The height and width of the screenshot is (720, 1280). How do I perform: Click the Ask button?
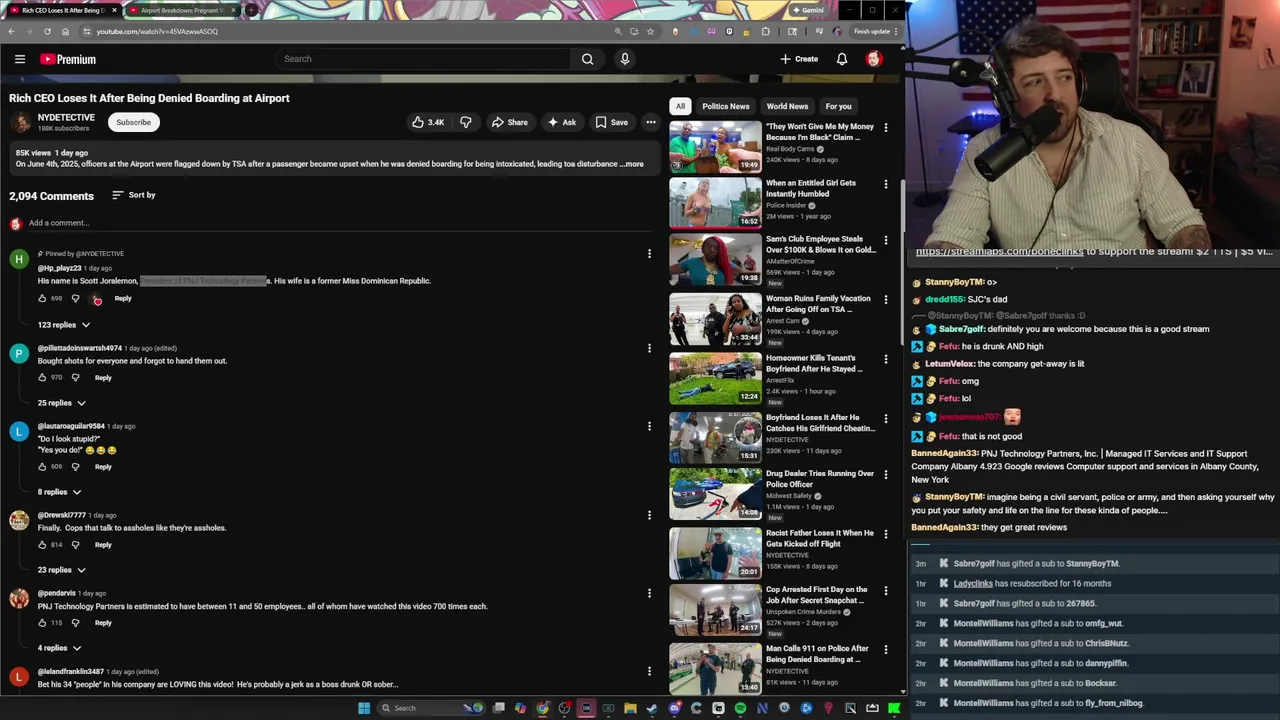coord(561,122)
